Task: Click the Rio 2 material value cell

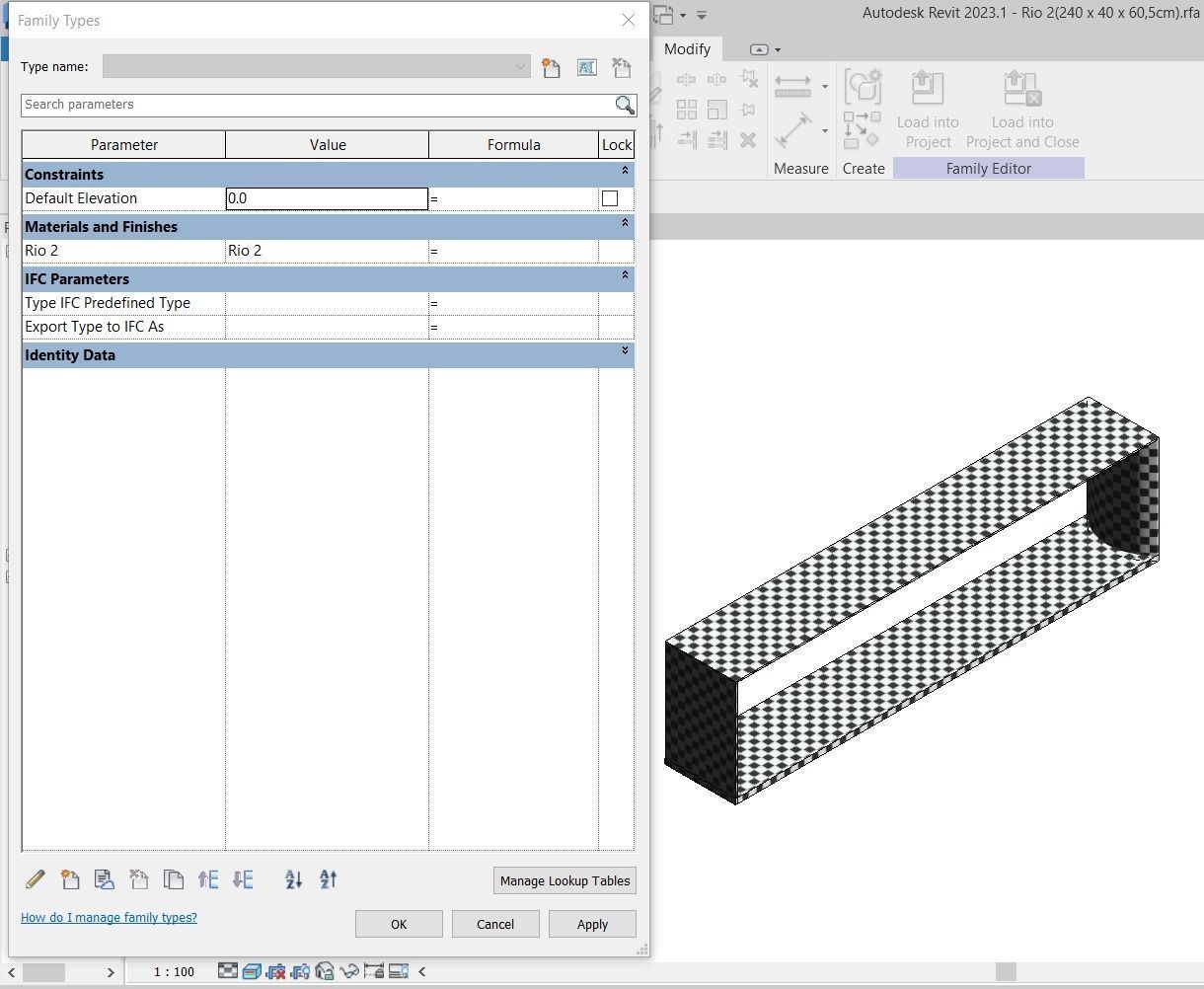Action: (x=327, y=251)
